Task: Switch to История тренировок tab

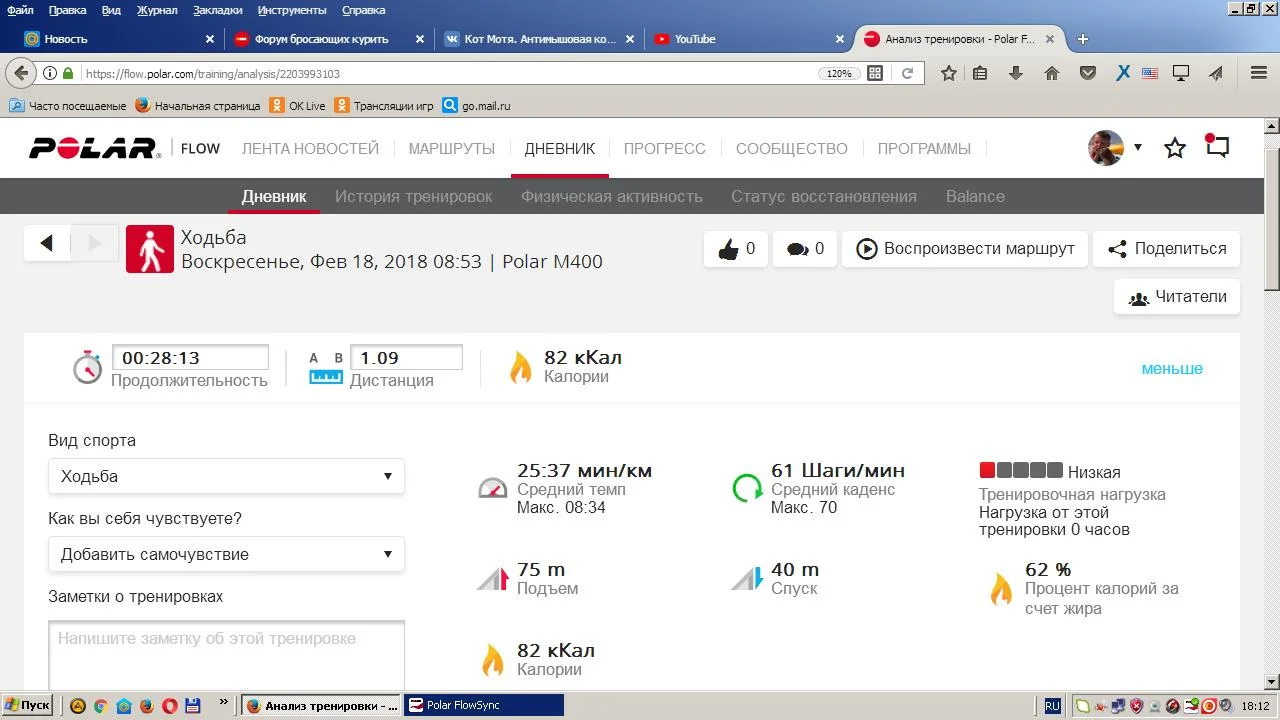Action: pos(413,196)
